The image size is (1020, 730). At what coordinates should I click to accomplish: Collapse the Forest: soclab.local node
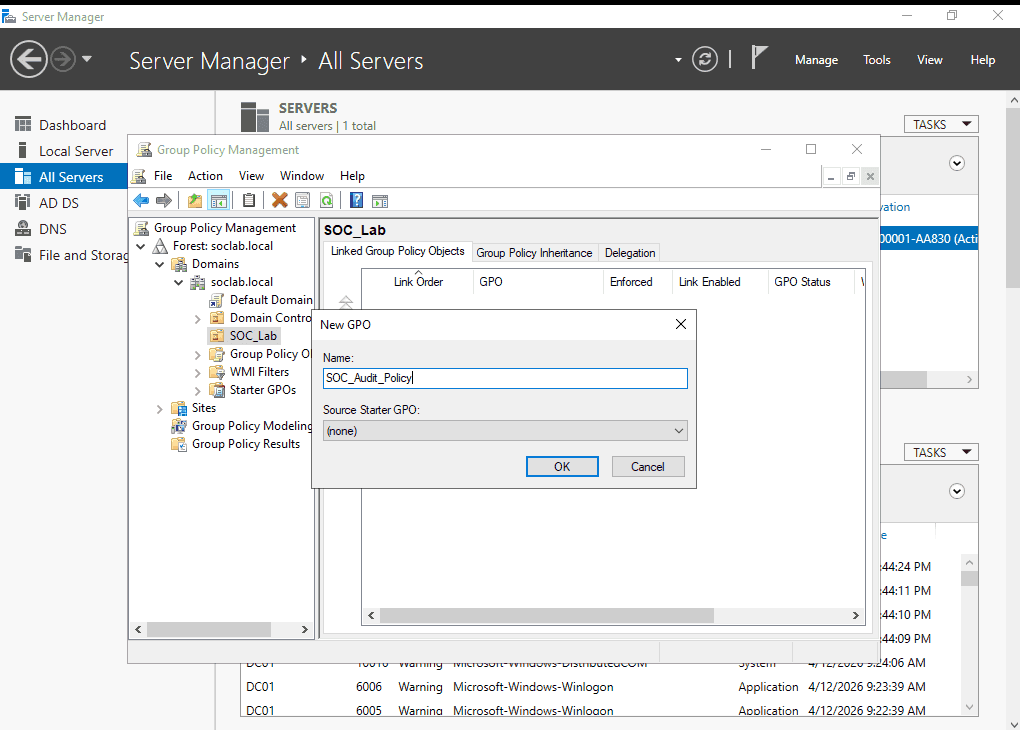click(141, 246)
